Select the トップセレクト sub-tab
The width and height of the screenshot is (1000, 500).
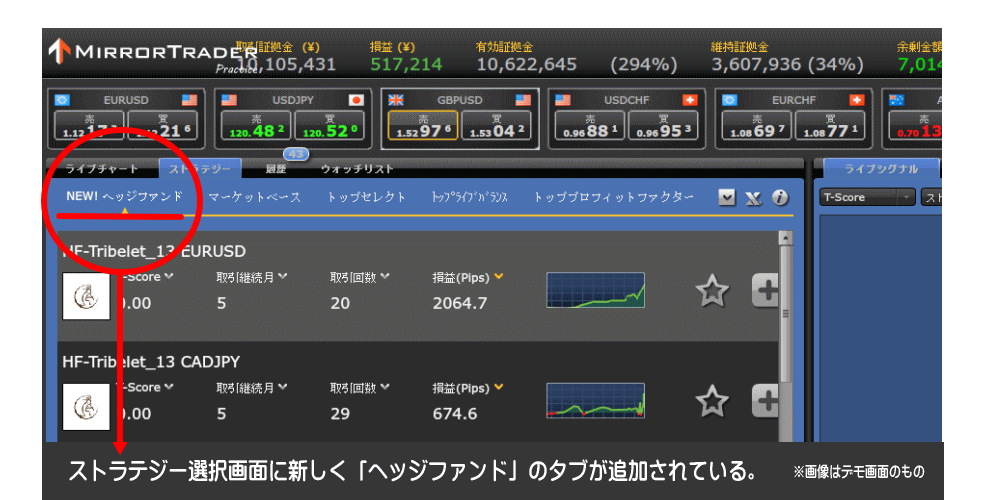(366, 197)
